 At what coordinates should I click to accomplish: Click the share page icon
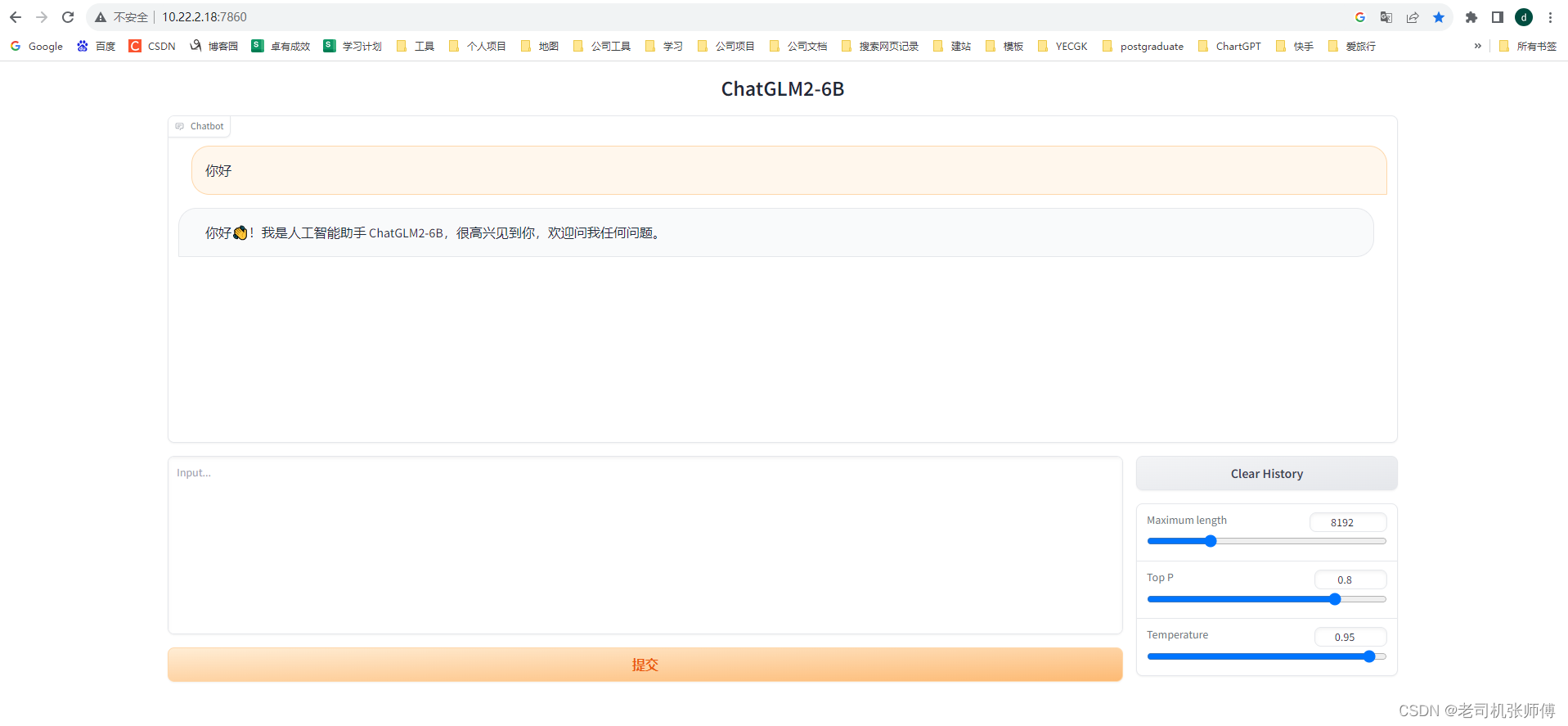pyautogui.click(x=1413, y=17)
